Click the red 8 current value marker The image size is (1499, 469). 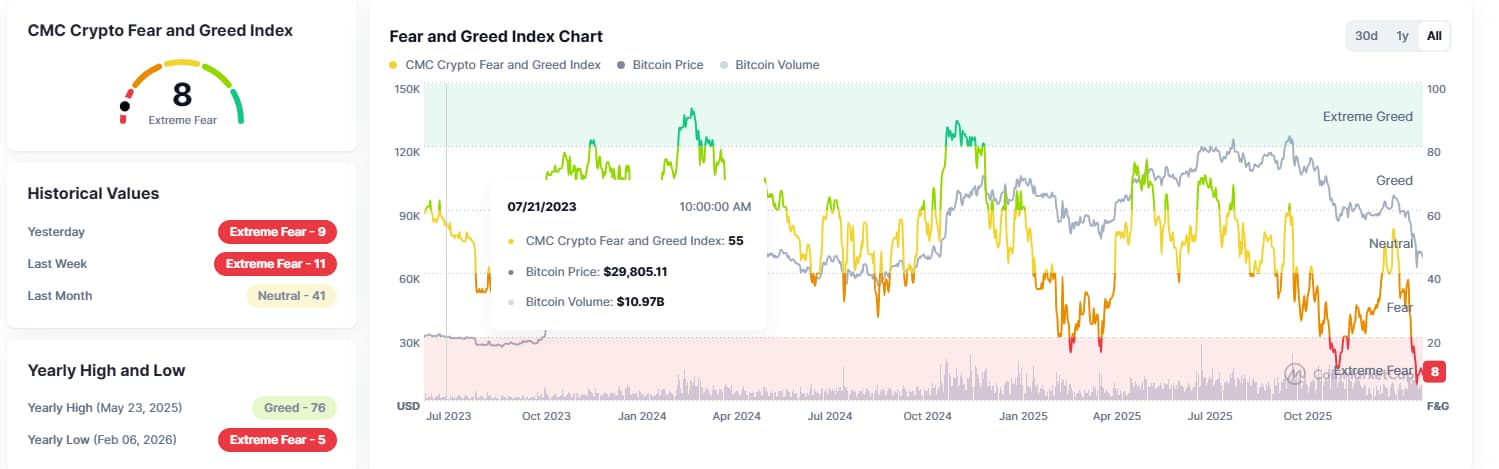1434,372
